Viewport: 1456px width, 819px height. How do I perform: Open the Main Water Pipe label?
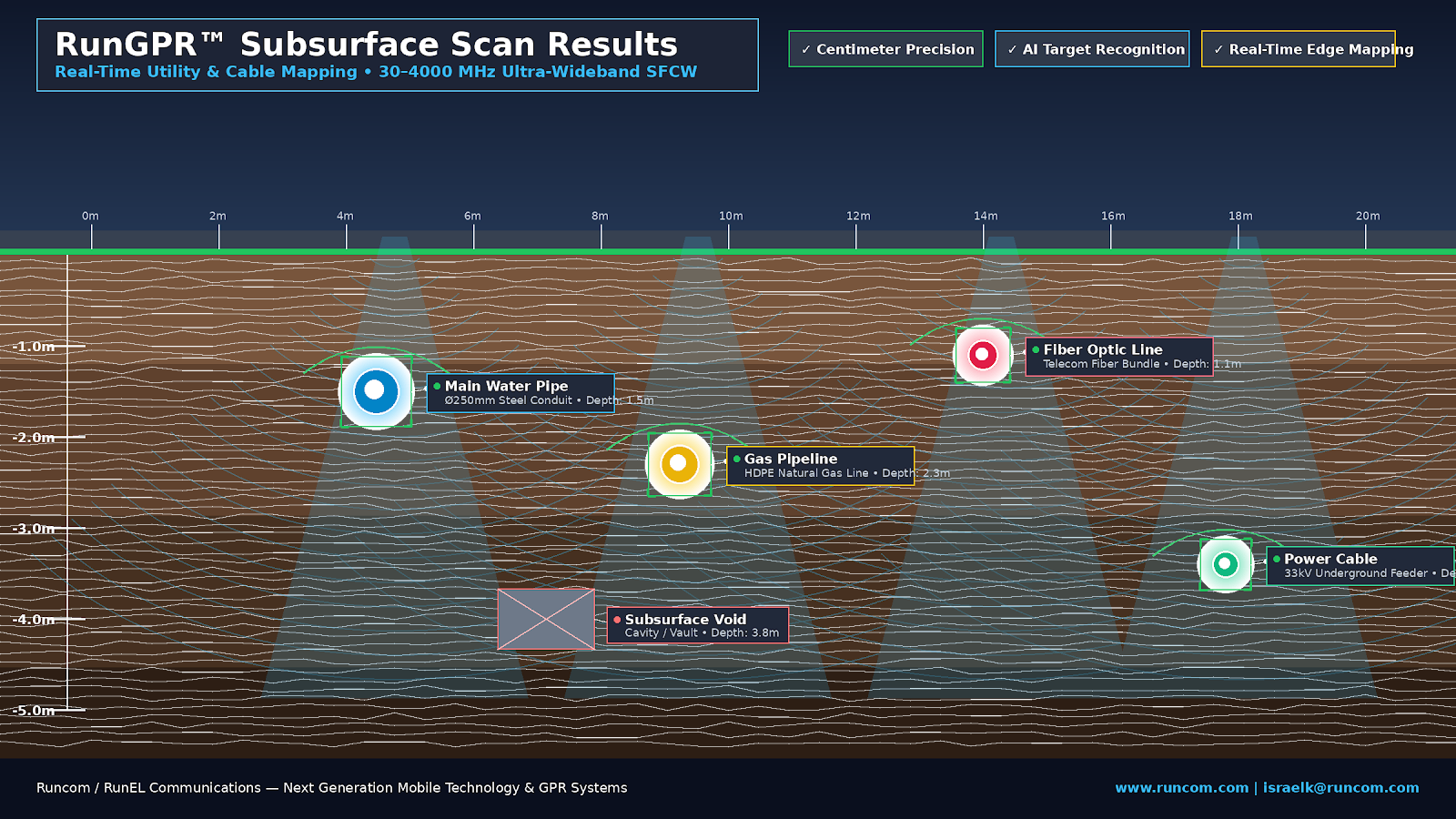click(521, 393)
